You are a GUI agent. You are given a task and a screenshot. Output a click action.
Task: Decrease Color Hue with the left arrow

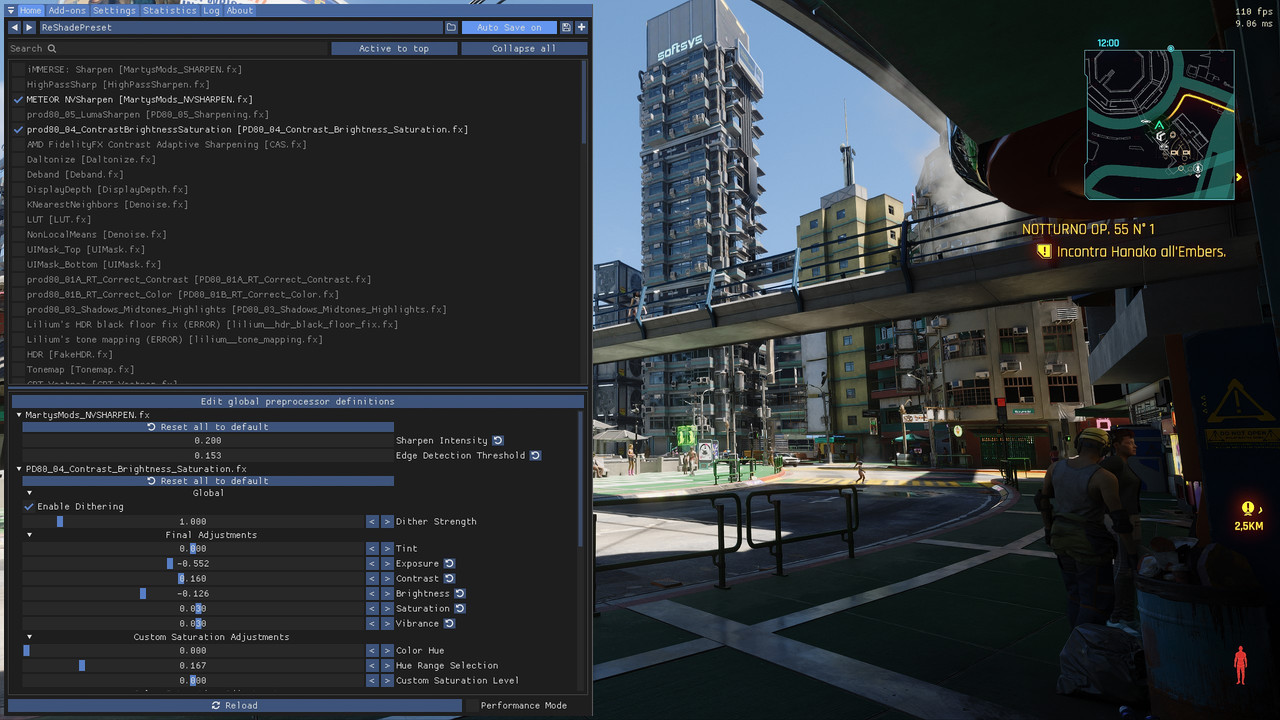tap(372, 651)
